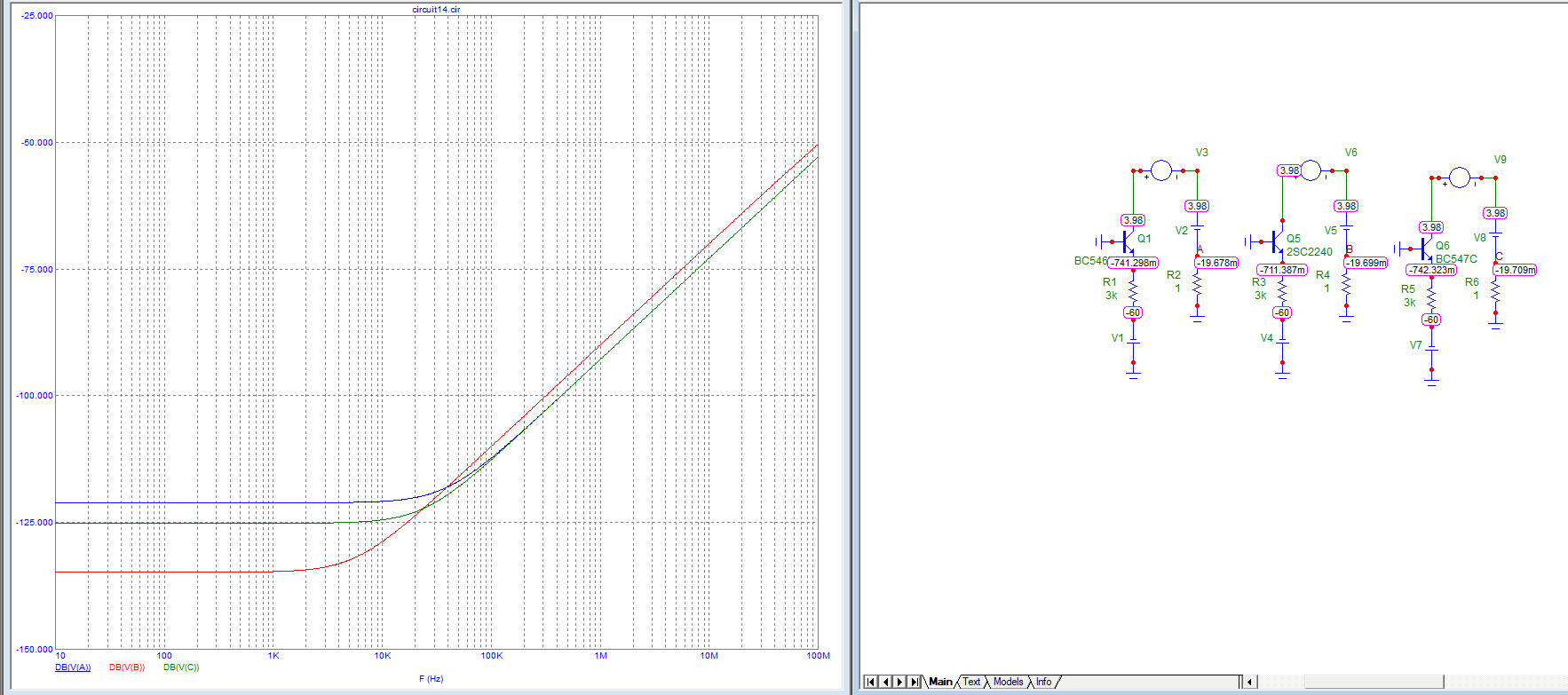Select the V9 source symbol
The image size is (1568, 695).
[1460, 178]
